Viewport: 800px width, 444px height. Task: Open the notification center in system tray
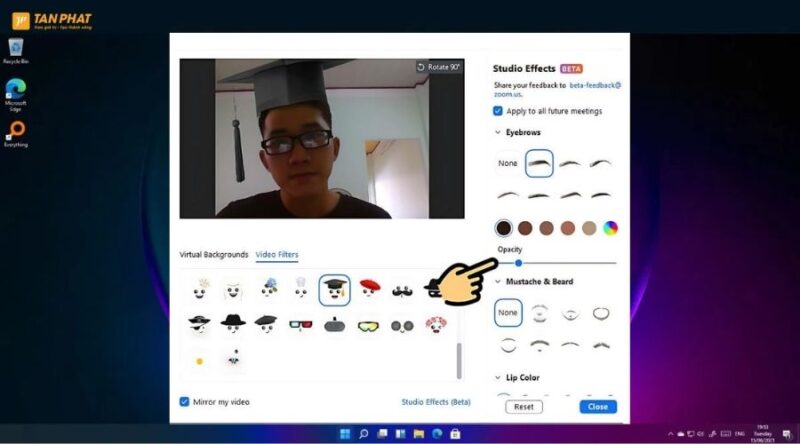pos(786,434)
